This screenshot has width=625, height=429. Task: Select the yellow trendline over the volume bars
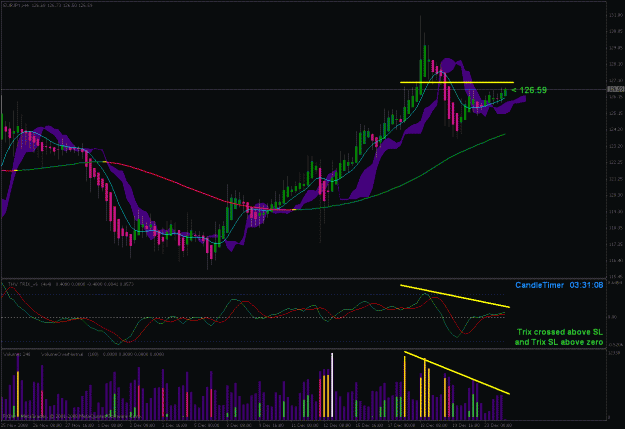[x=457, y=373]
